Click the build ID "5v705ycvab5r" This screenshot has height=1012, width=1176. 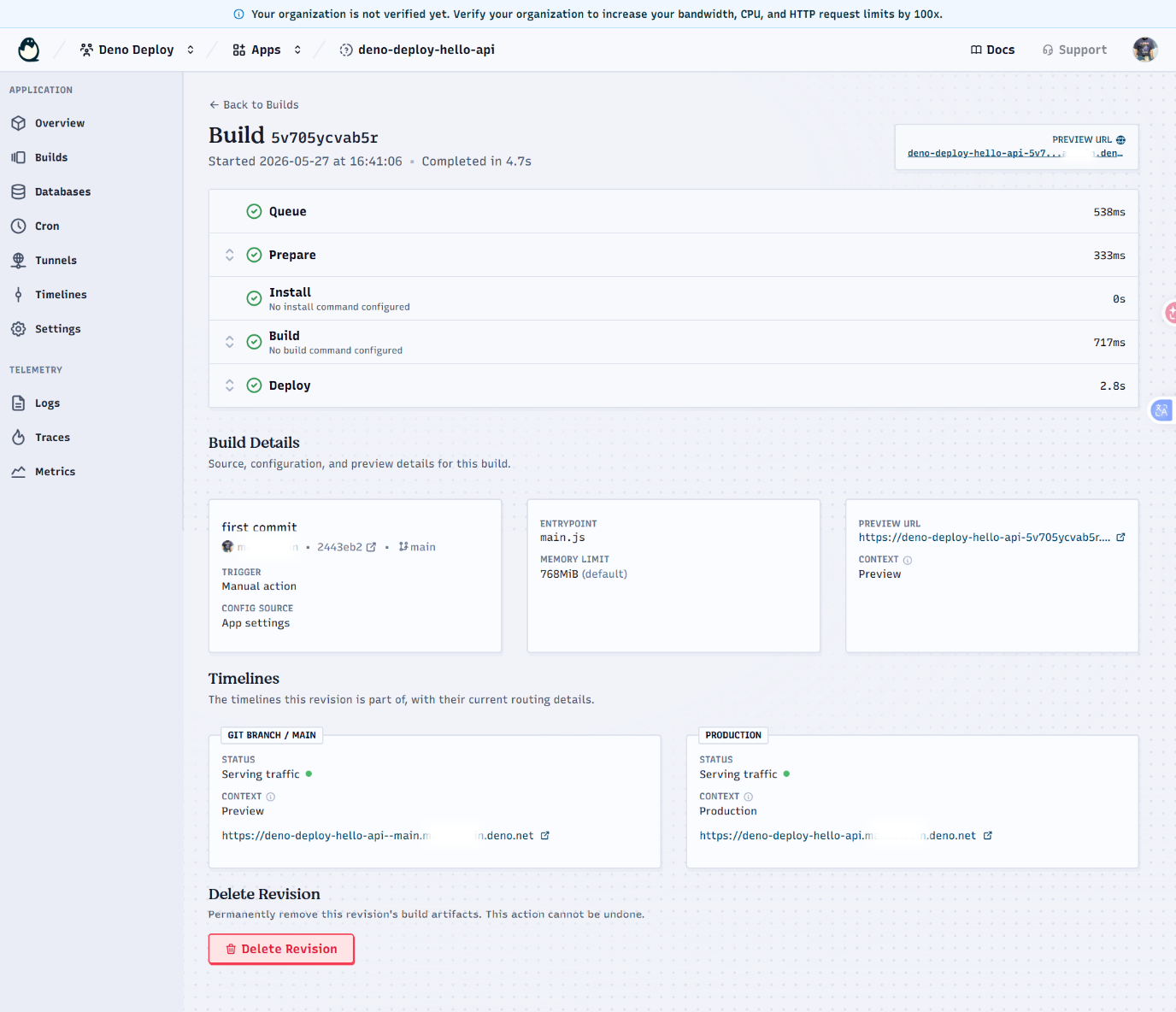pos(325,138)
